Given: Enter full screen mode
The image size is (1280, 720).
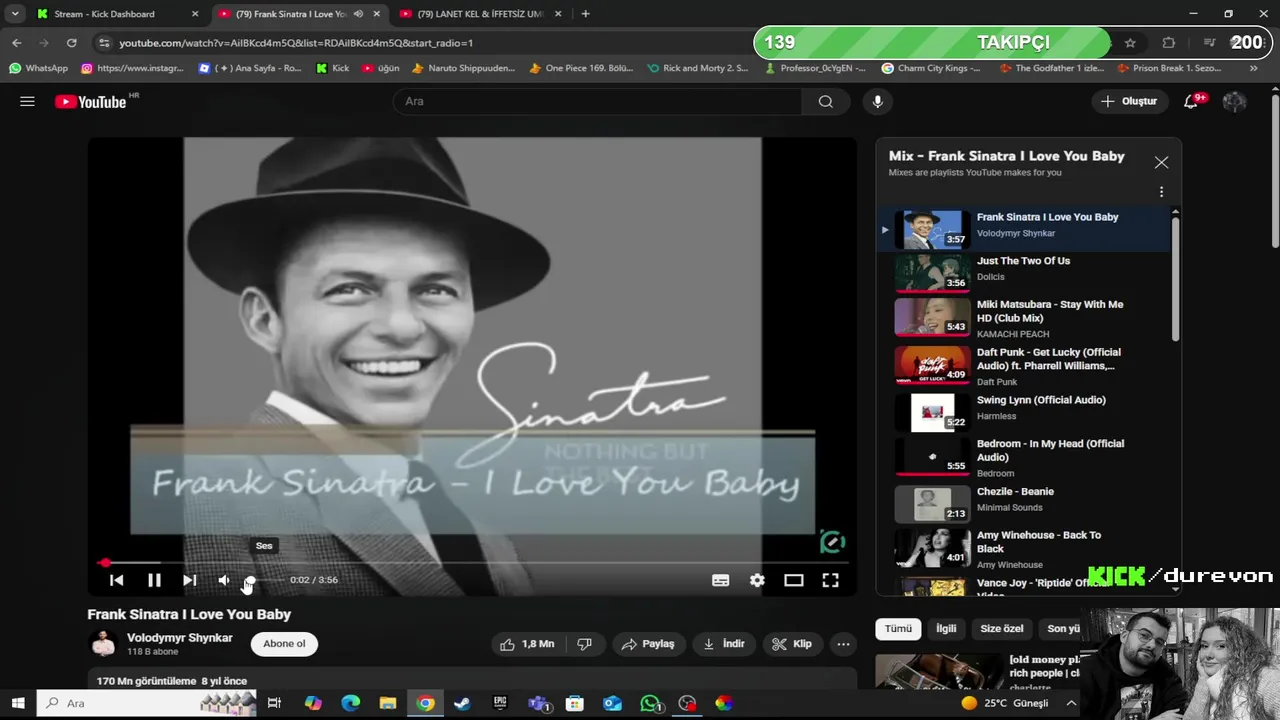Looking at the screenshot, I should click(830, 580).
